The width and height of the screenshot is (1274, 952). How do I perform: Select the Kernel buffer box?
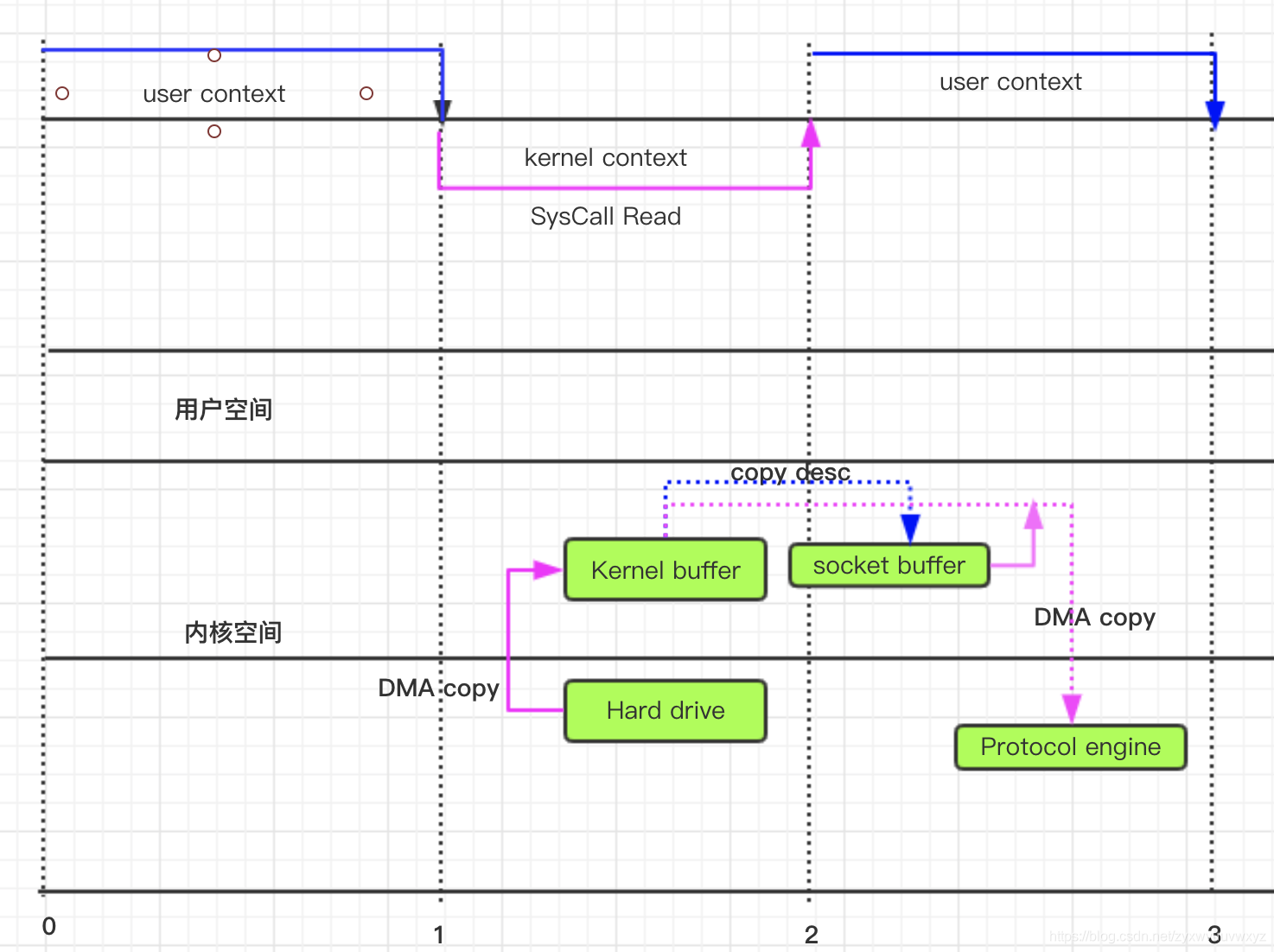666,569
